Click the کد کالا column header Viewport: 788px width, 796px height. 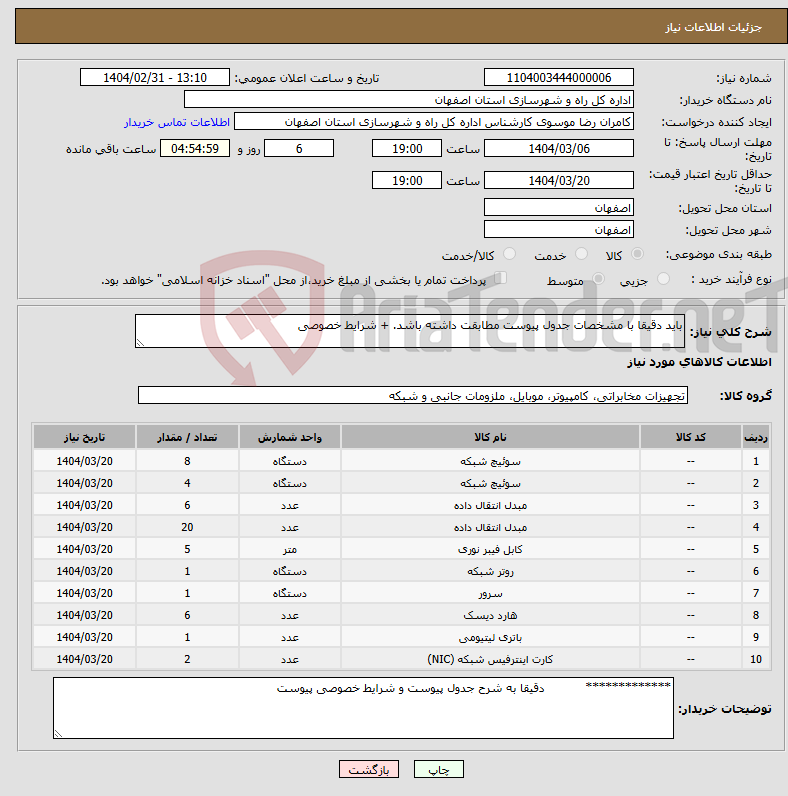[691, 437]
